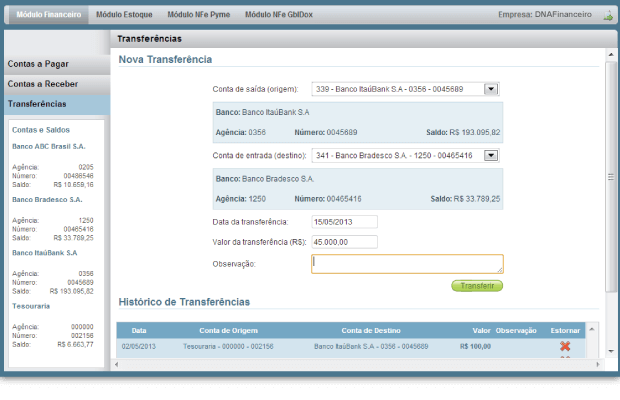This screenshot has height=400, width=620.
Task: Click the Observação column header
Action: click(x=516, y=331)
